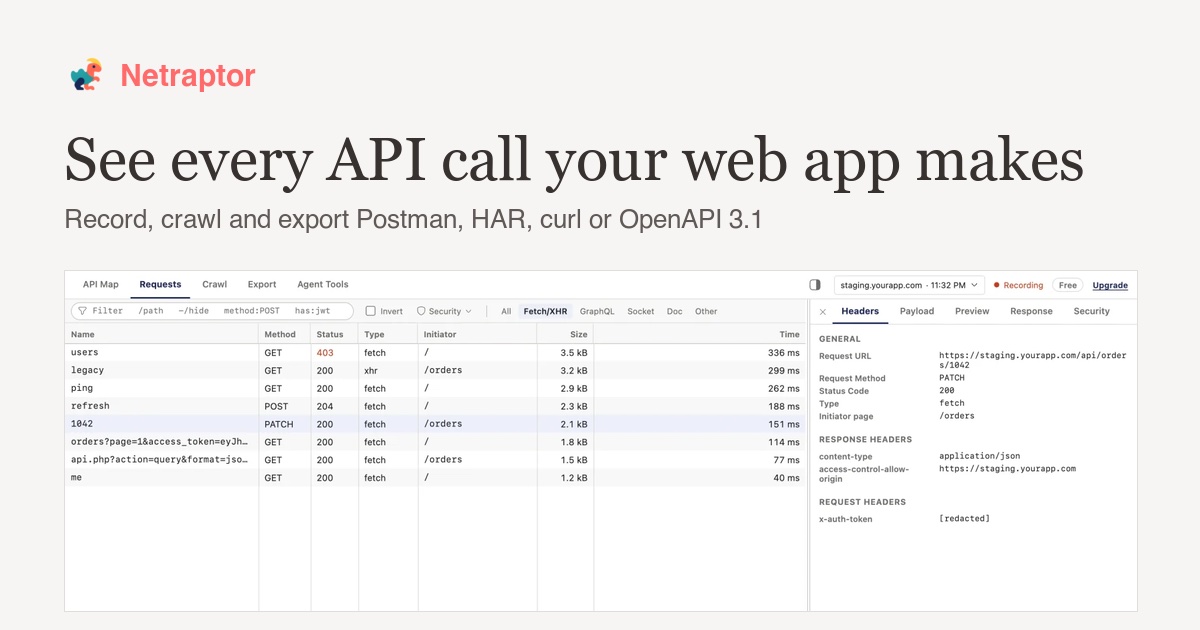Select the Headers detail tab

[860, 311]
